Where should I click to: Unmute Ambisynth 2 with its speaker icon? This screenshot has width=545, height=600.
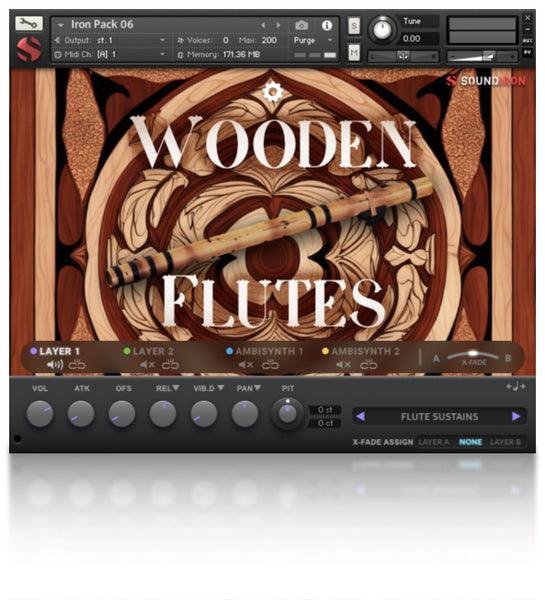tap(343, 365)
